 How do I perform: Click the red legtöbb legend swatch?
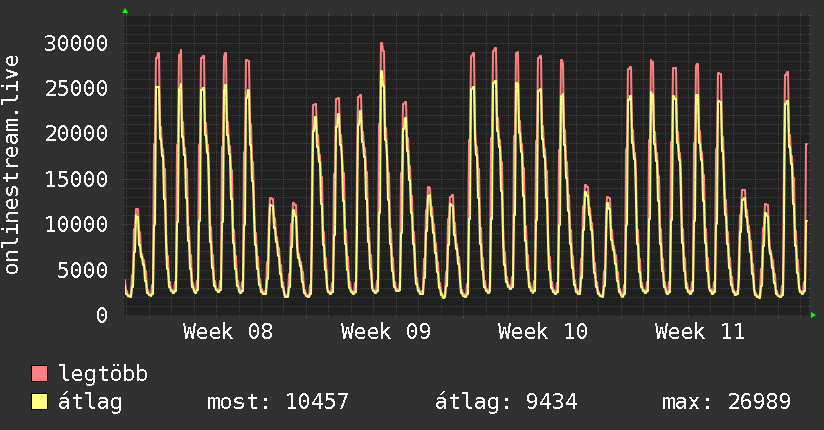coord(39,373)
